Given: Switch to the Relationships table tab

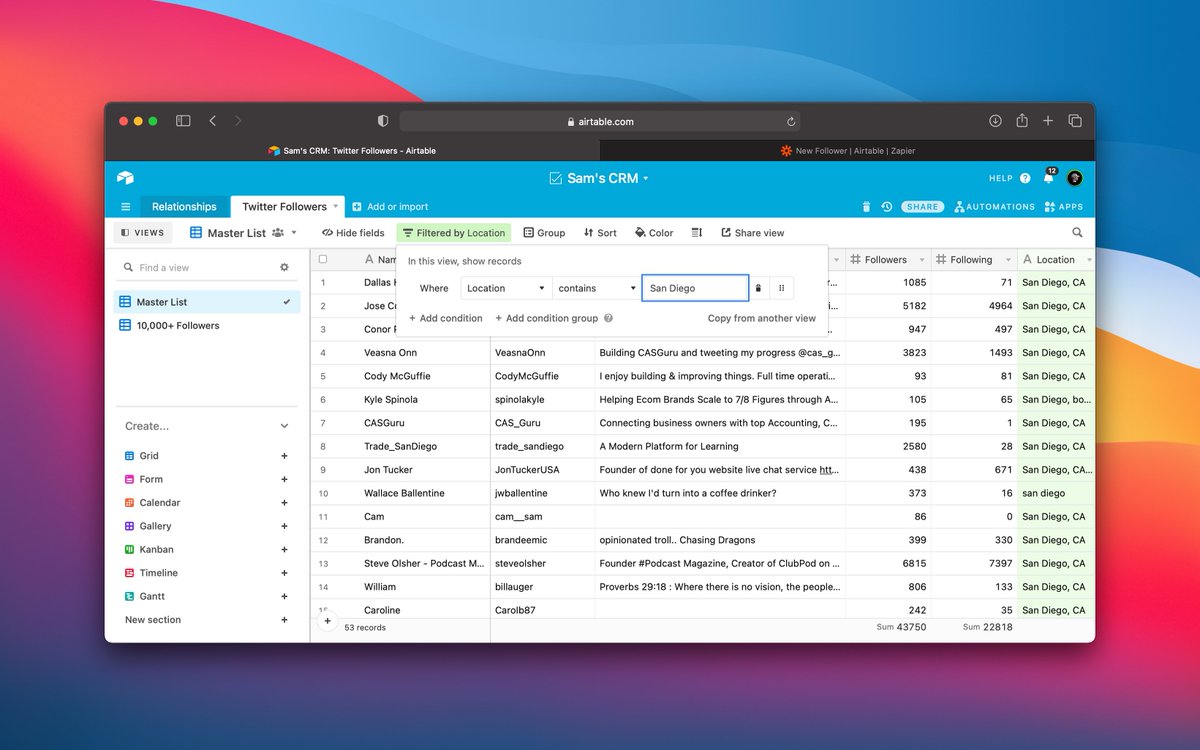Looking at the screenshot, I should coord(184,207).
